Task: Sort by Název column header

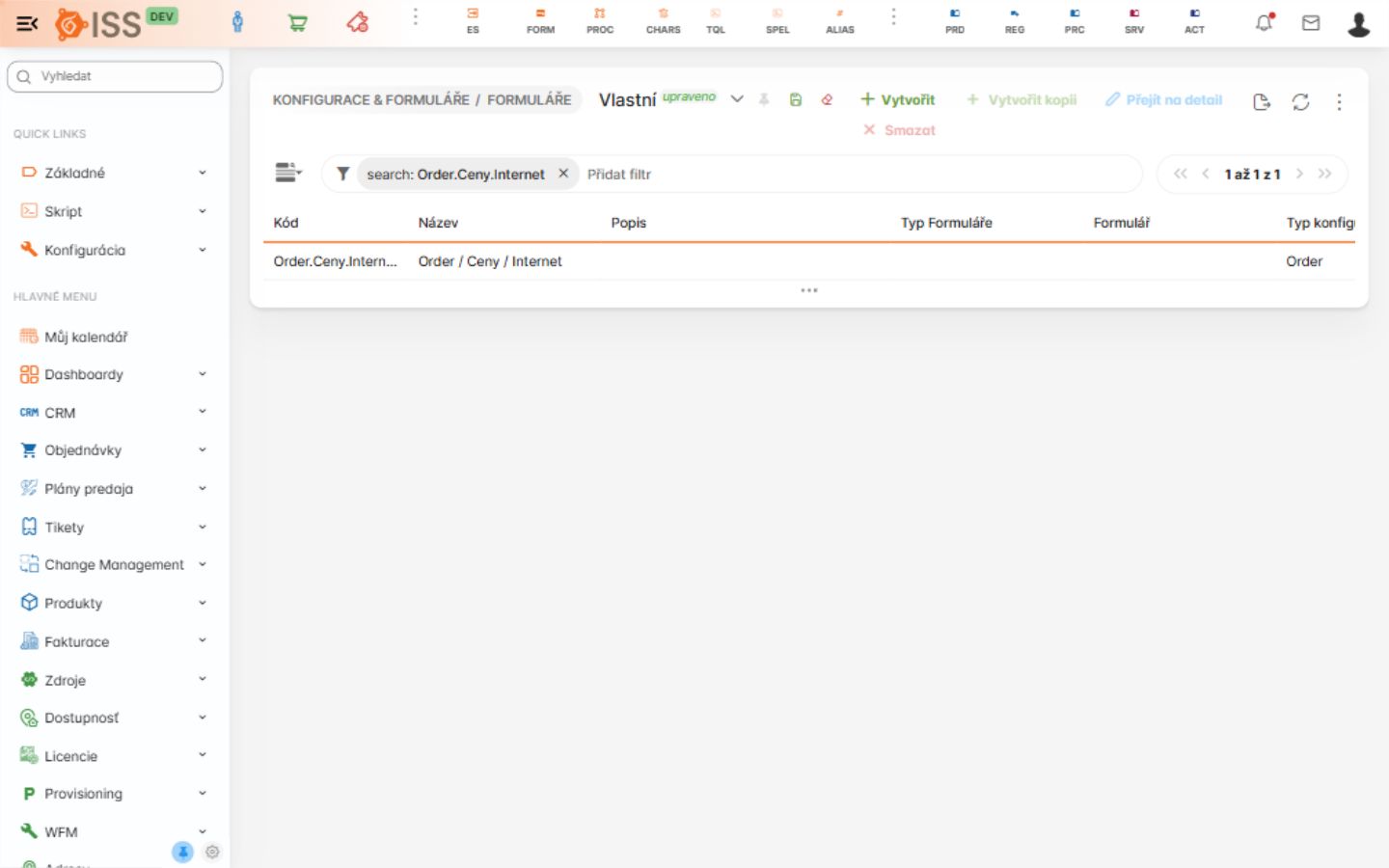Action: point(438,223)
